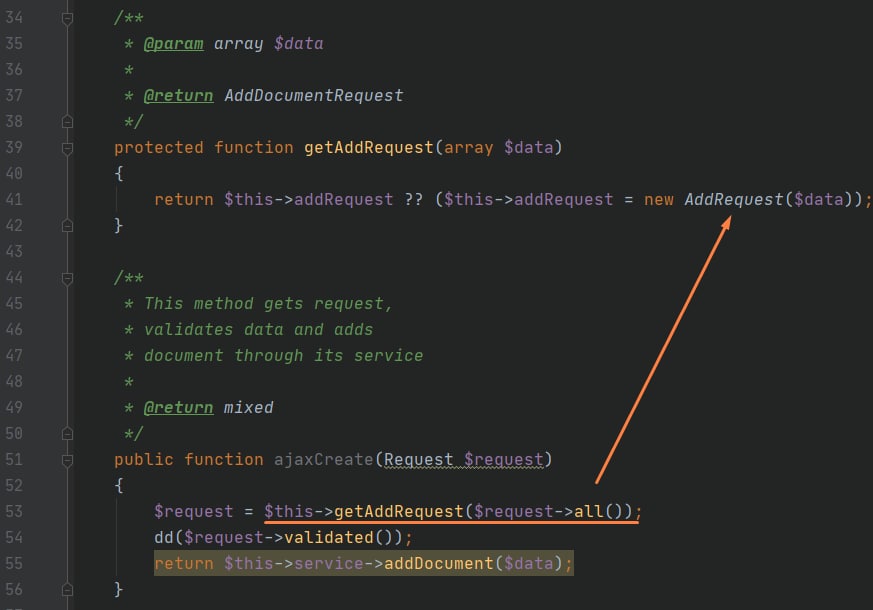Viewport: 873px width, 610px height.
Task: Click 'all' method call on line 53
Action: tap(588, 511)
